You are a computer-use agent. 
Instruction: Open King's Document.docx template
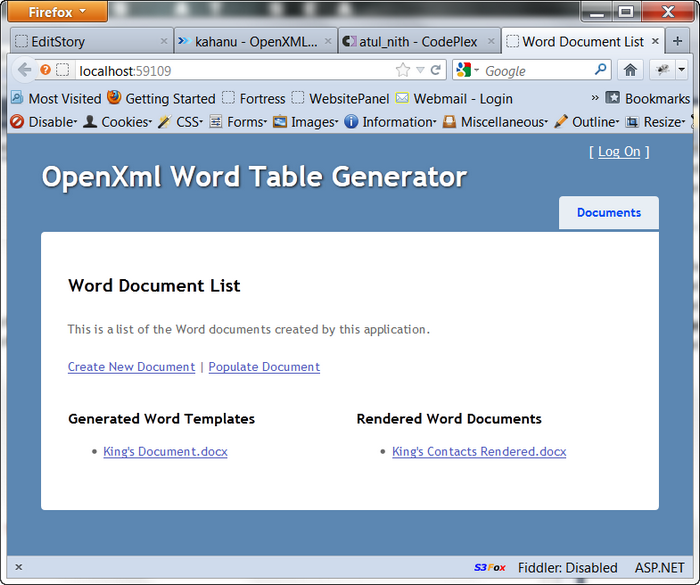click(x=165, y=451)
